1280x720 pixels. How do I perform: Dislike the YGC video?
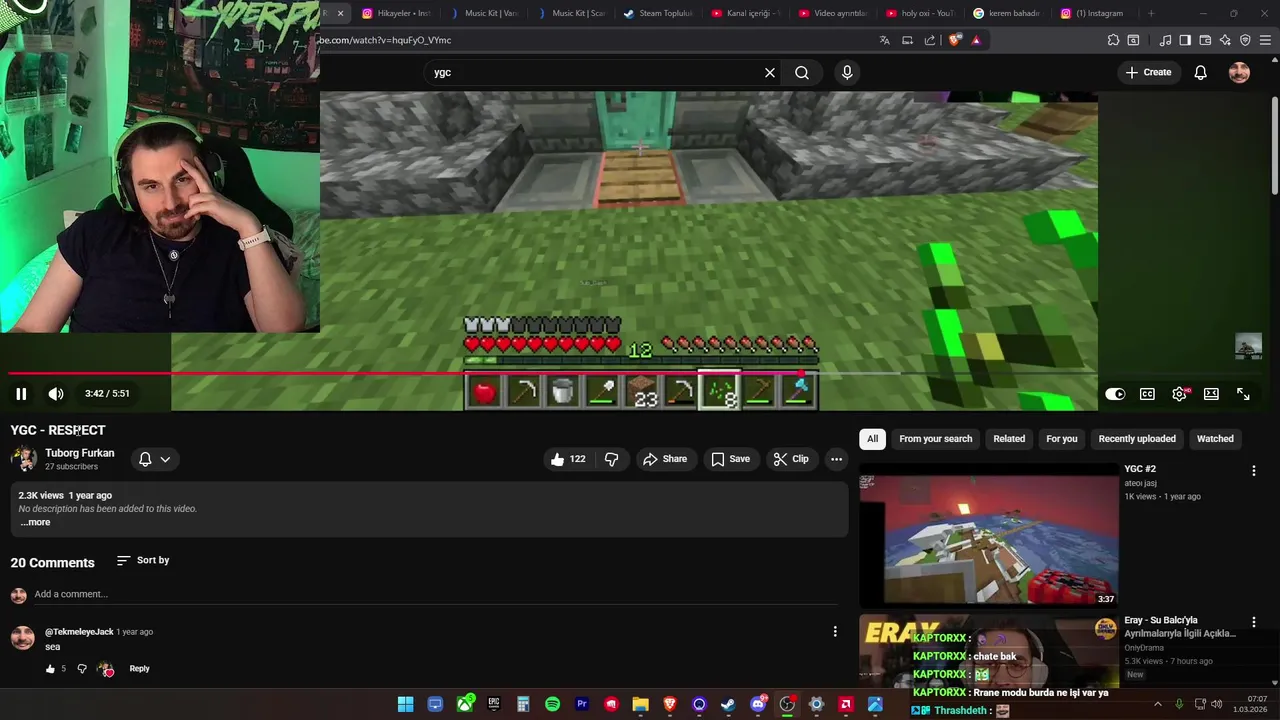click(612, 459)
